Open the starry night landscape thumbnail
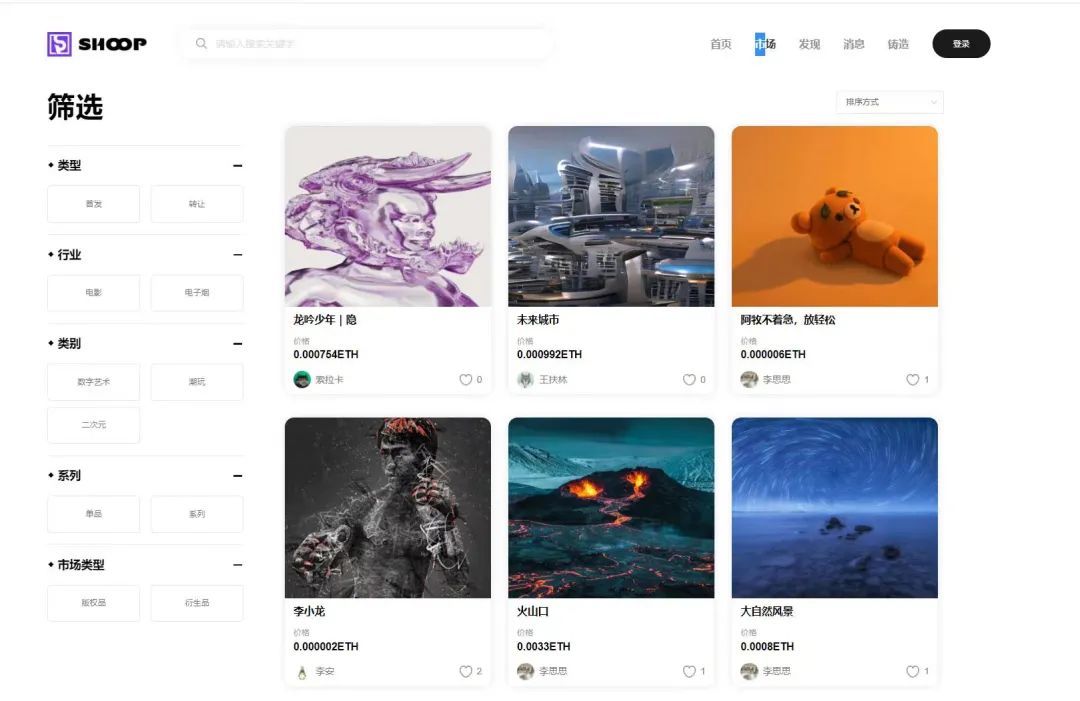1080x701 pixels. pos(835,508)
